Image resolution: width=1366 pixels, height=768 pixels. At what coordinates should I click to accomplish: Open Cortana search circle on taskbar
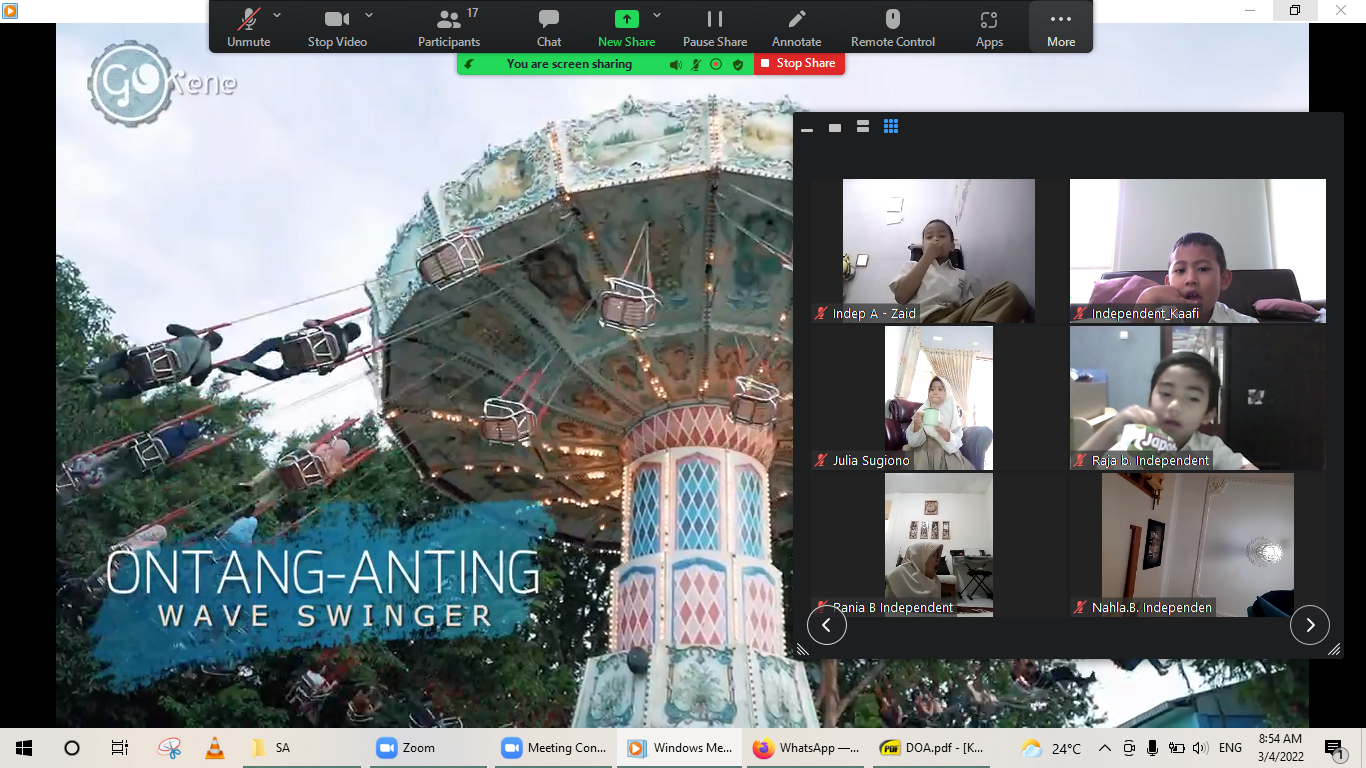click(72, 748)
